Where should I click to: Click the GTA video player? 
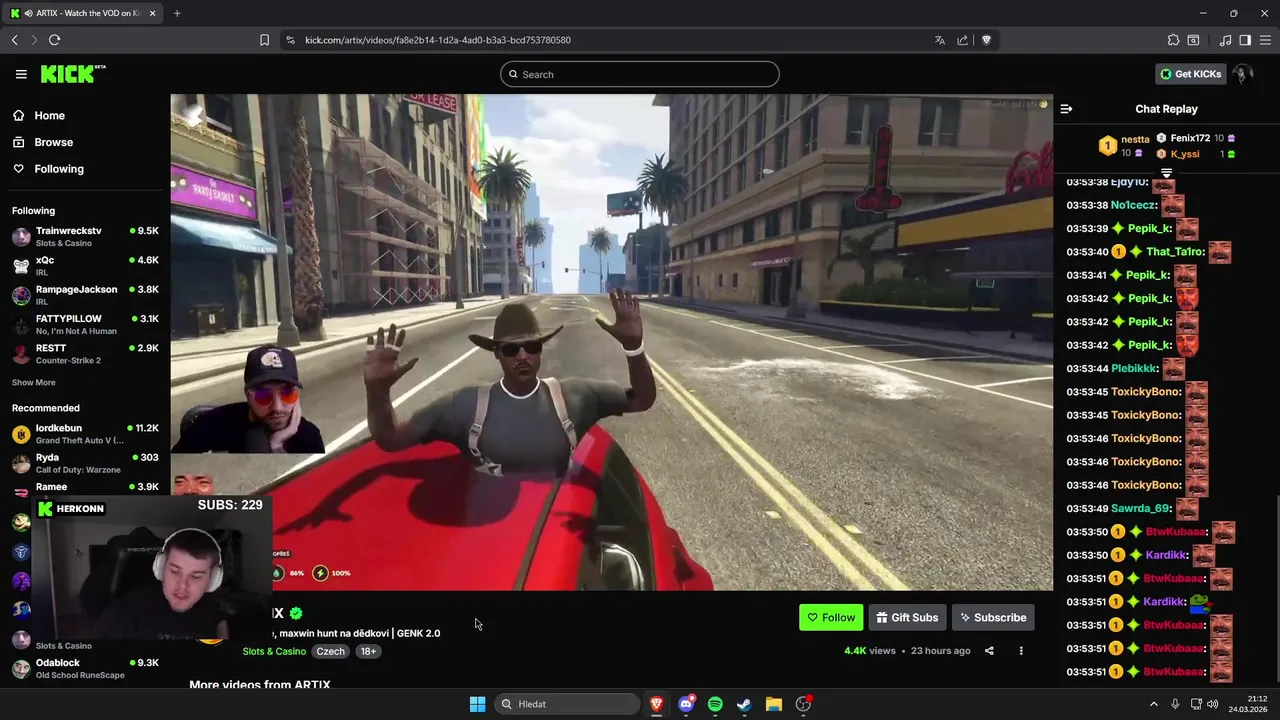click(x=611, y=342)
